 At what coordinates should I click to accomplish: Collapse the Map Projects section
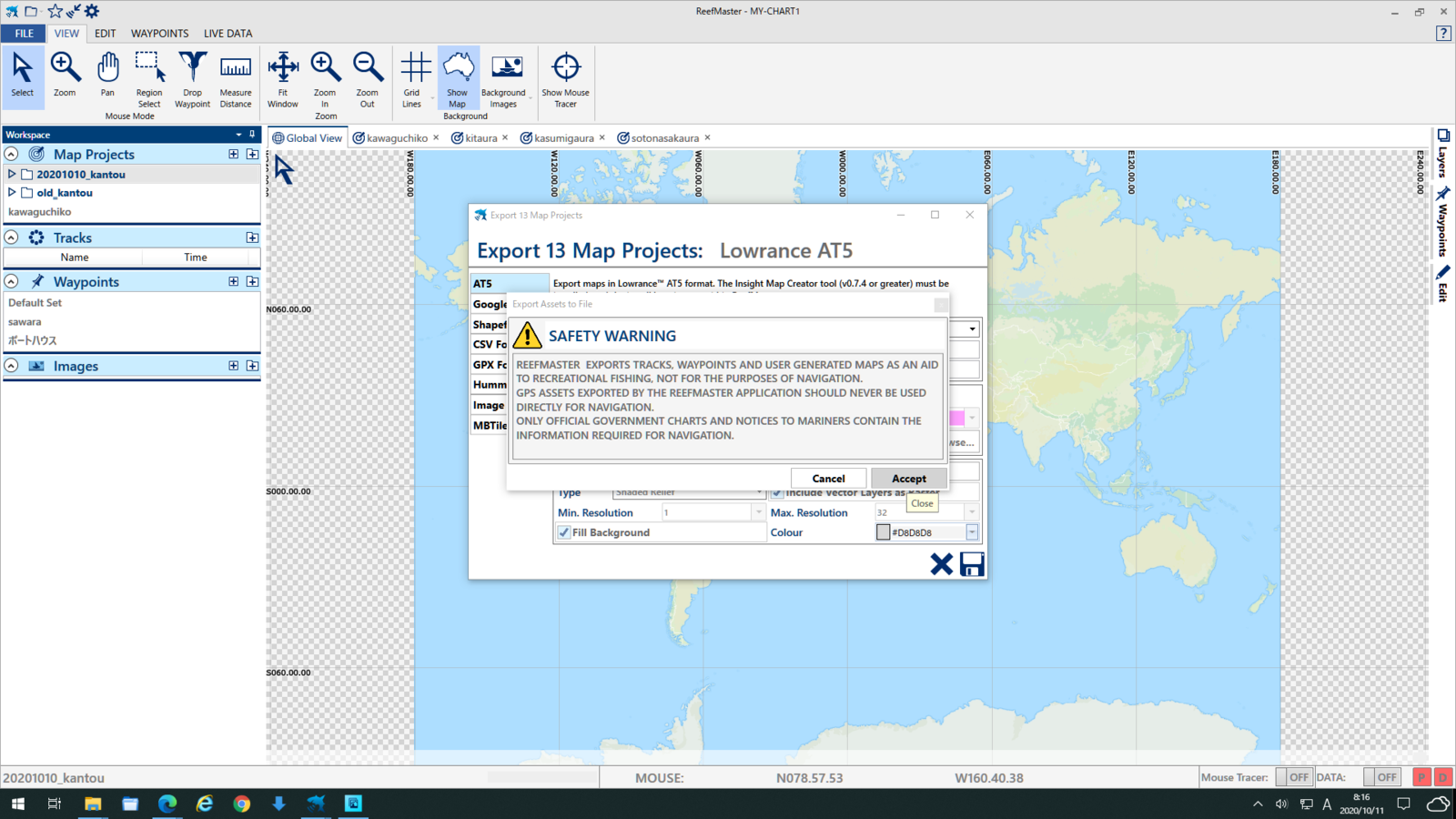(x=12, y=155)
